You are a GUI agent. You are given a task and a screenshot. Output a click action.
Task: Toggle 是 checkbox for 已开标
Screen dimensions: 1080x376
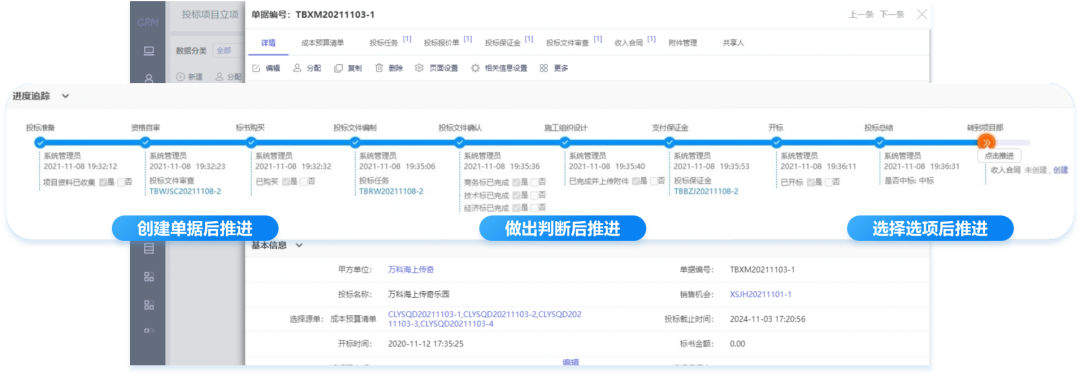pos(810,181)
